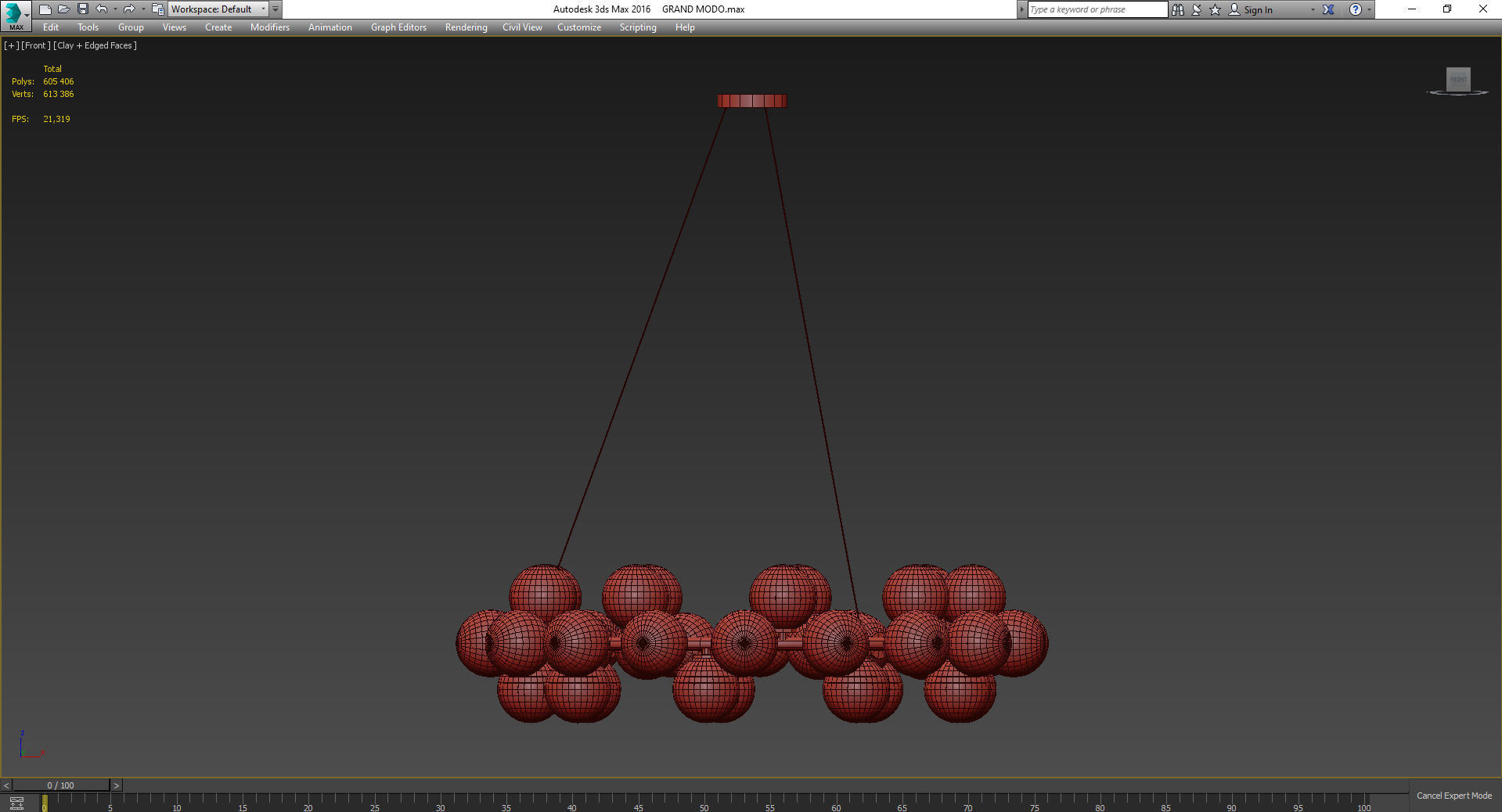Viewport: 1502px width, 812px height.
Task: Create a new scene file
Action: tap(45, 9)
